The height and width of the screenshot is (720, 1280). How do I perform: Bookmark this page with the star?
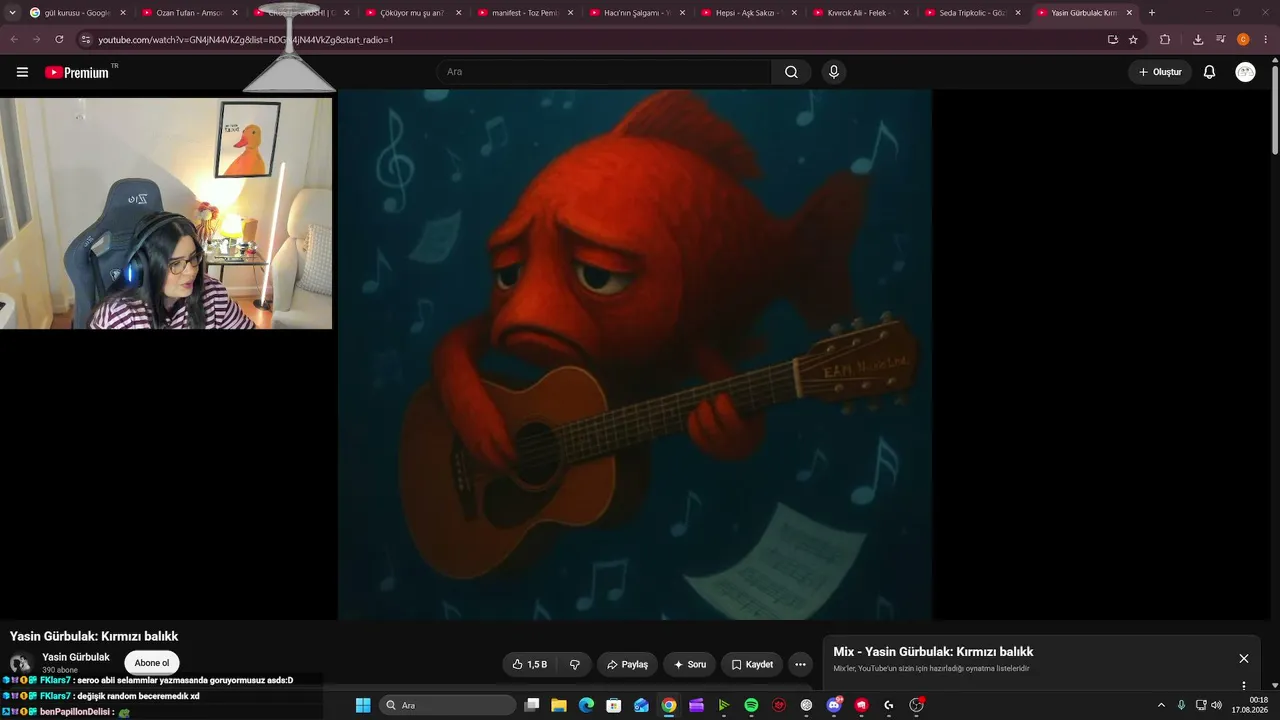point(1133,40)
